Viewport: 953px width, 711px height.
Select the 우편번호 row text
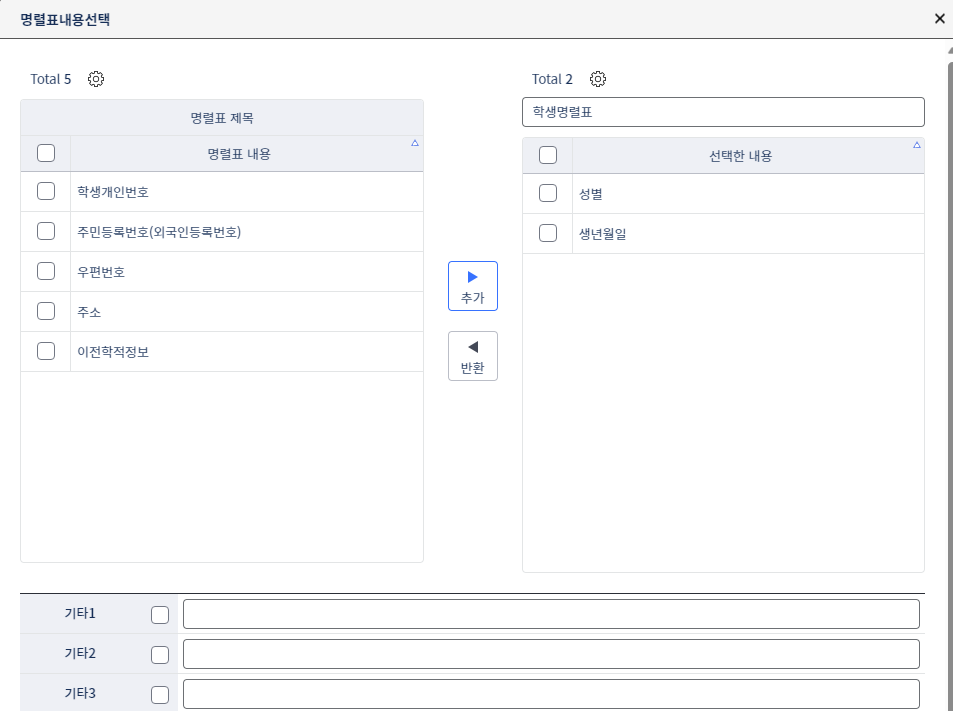pyautogui.click(x=101, y=272)
